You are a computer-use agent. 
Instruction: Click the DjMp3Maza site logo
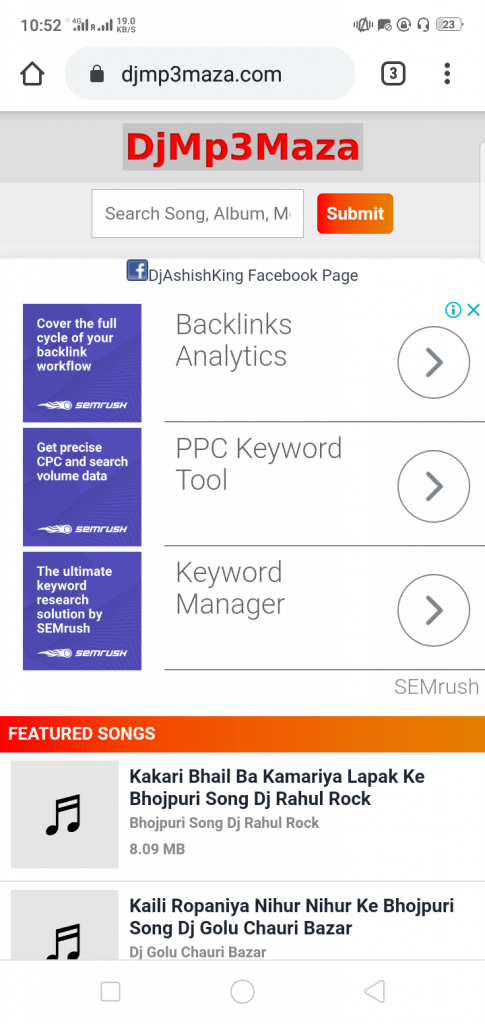(243, 147)
